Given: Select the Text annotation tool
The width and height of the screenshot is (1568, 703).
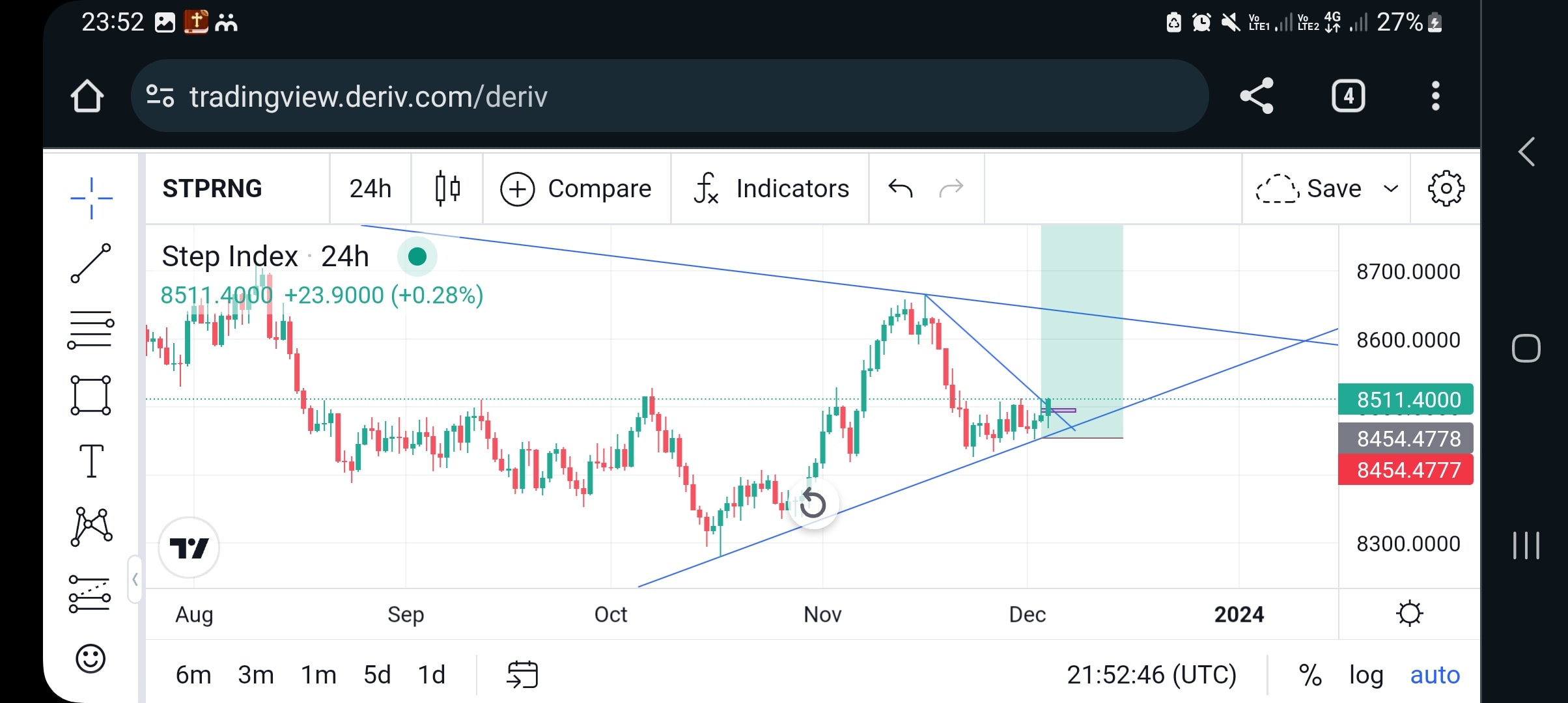Looking at the screenshot, I should (91, 461).
